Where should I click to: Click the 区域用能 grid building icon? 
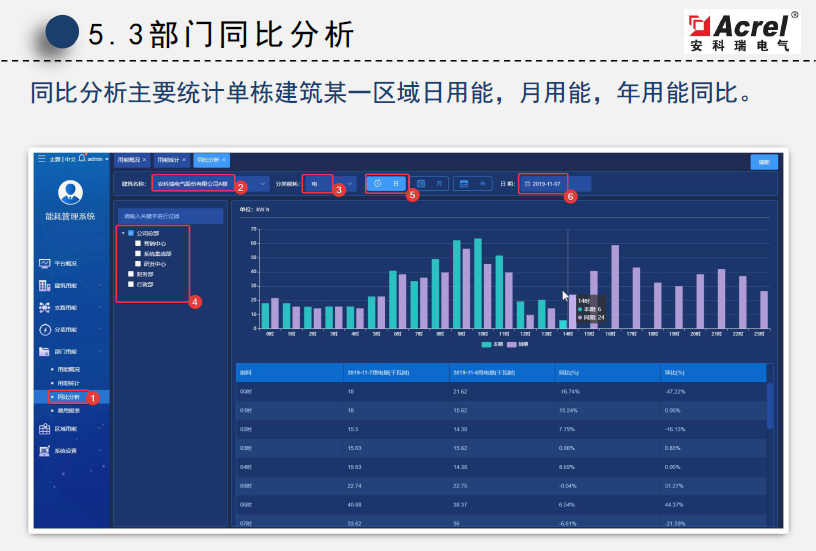[x=45, y=429]
